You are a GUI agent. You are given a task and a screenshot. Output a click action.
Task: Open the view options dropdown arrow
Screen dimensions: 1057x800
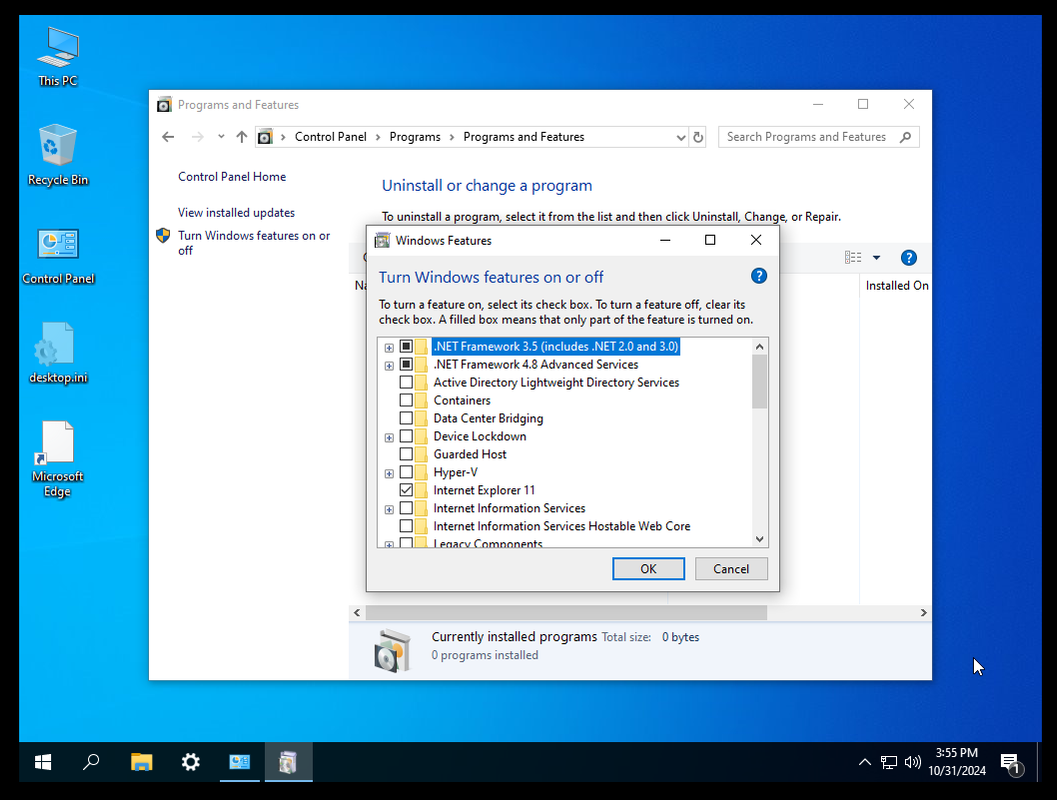[x=876, y=257]
